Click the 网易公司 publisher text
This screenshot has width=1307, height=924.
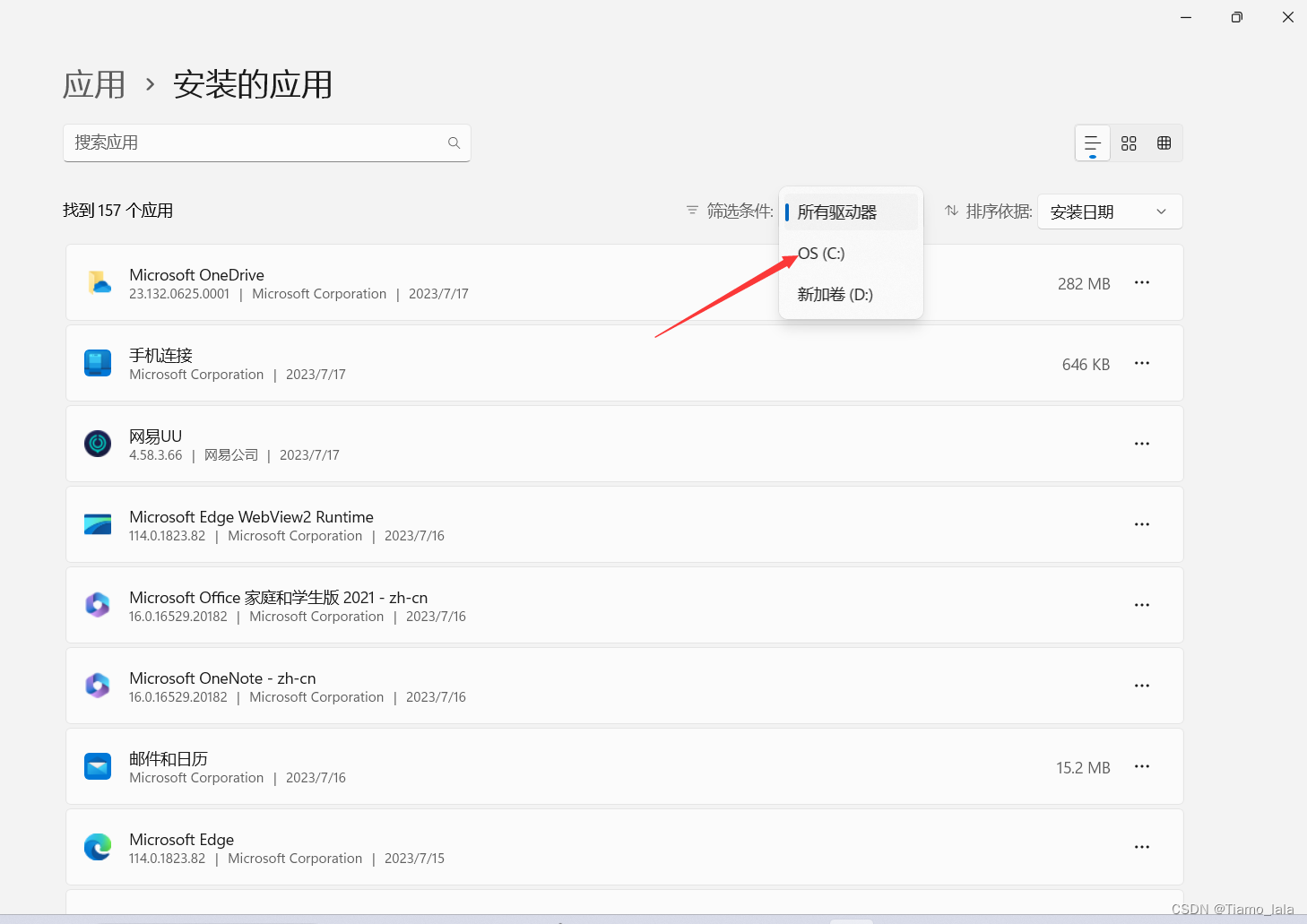(231, 455)
